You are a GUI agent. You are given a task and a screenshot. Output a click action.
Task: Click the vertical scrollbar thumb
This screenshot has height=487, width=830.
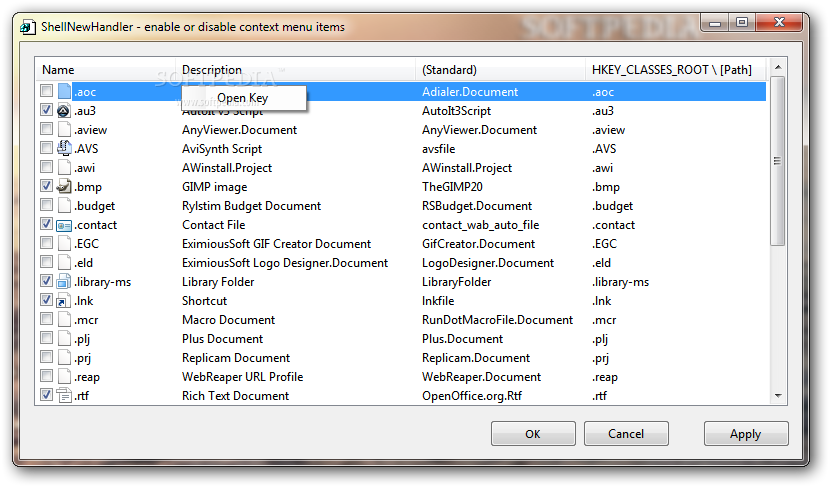(x=778, y=161)
